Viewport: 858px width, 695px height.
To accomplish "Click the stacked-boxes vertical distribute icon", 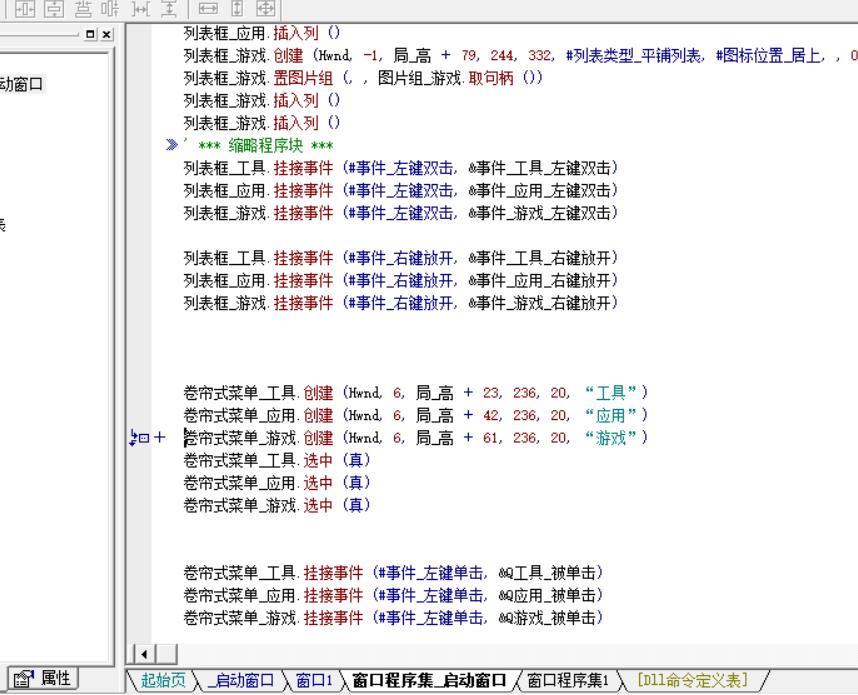I will 83,9.
